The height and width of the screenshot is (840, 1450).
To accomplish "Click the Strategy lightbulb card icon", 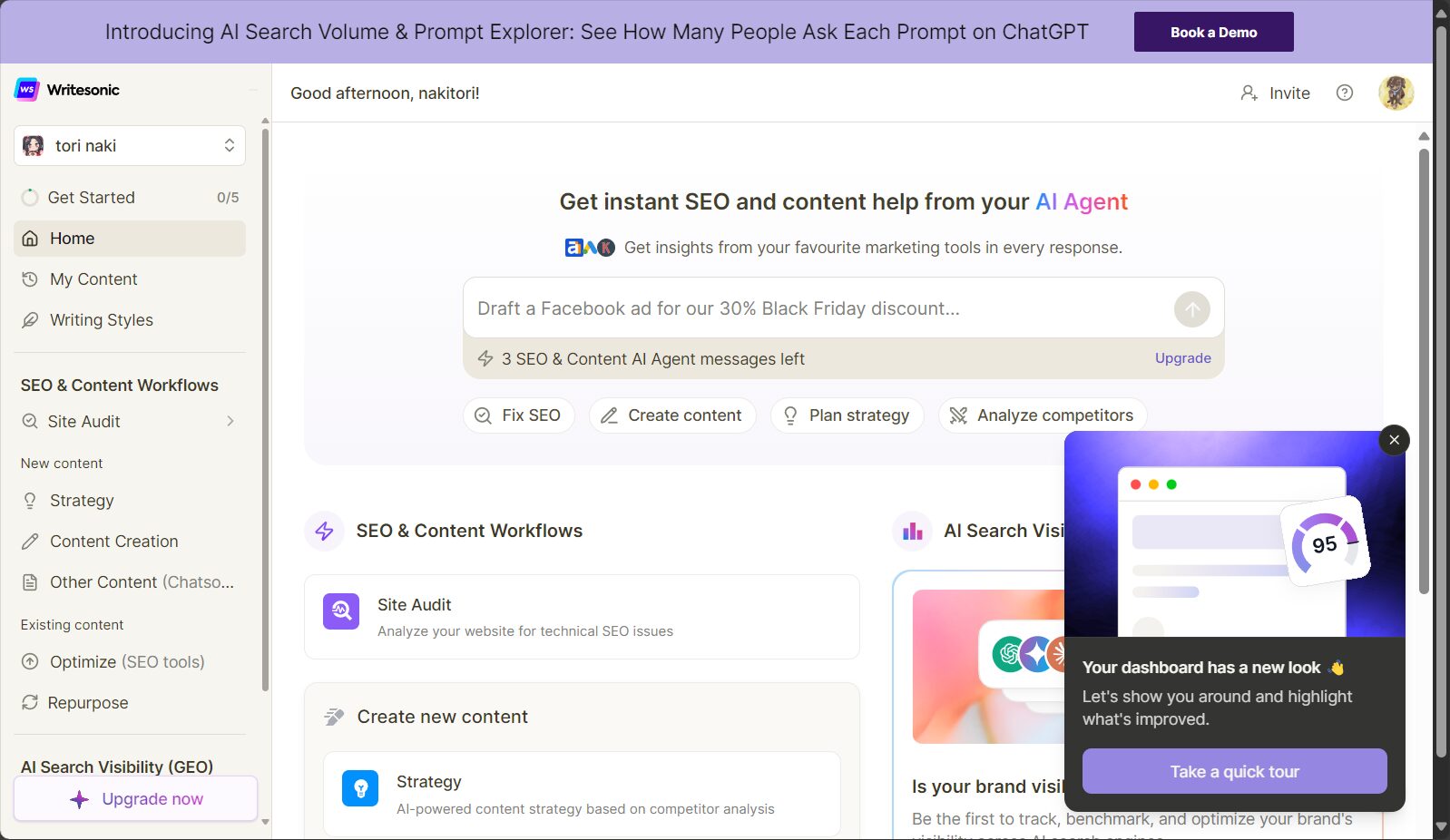I will tap(360, 788).
